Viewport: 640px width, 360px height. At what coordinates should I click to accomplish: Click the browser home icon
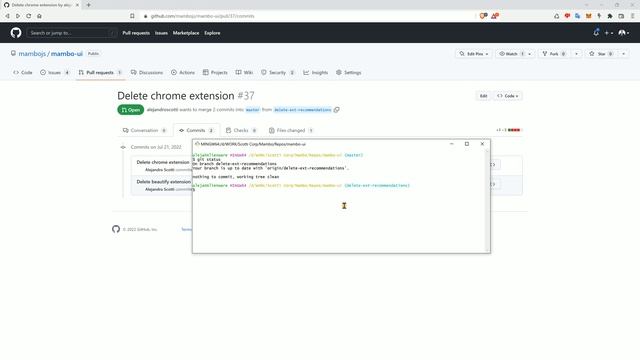39,16
